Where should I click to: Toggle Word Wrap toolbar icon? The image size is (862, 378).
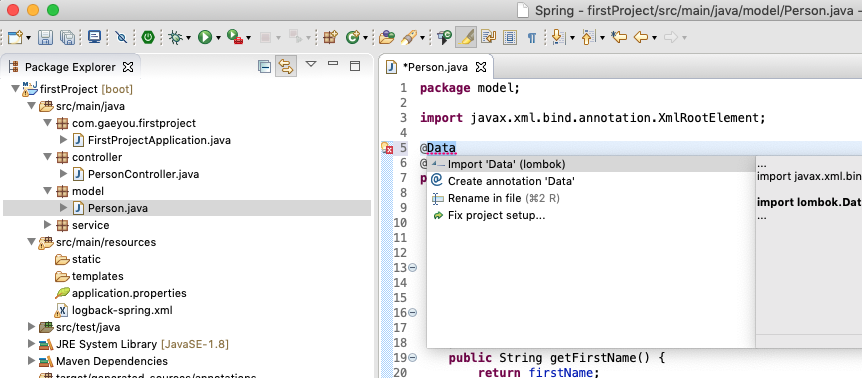[x=488, y=37]
